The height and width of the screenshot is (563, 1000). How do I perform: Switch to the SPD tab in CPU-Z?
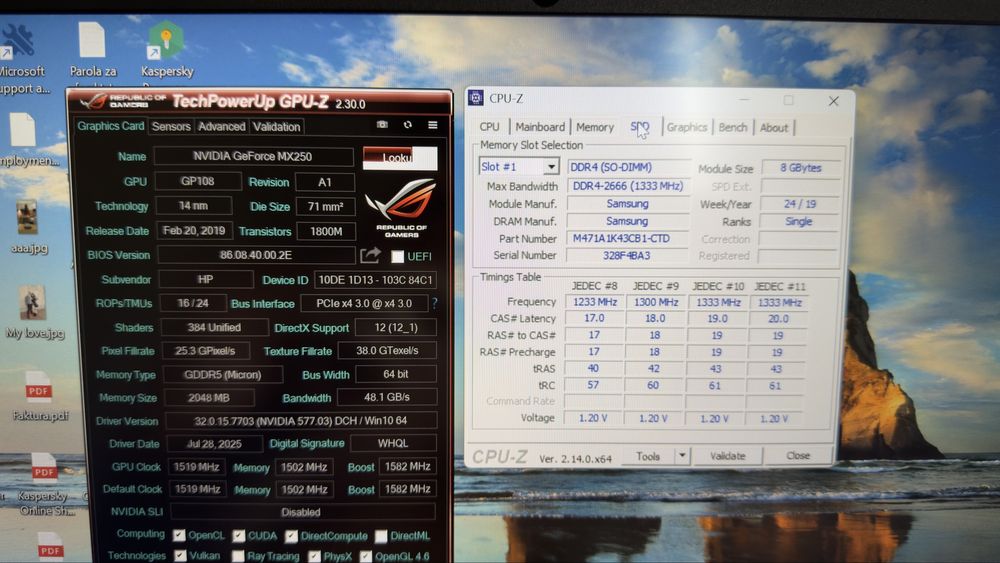tap(640, 126)
